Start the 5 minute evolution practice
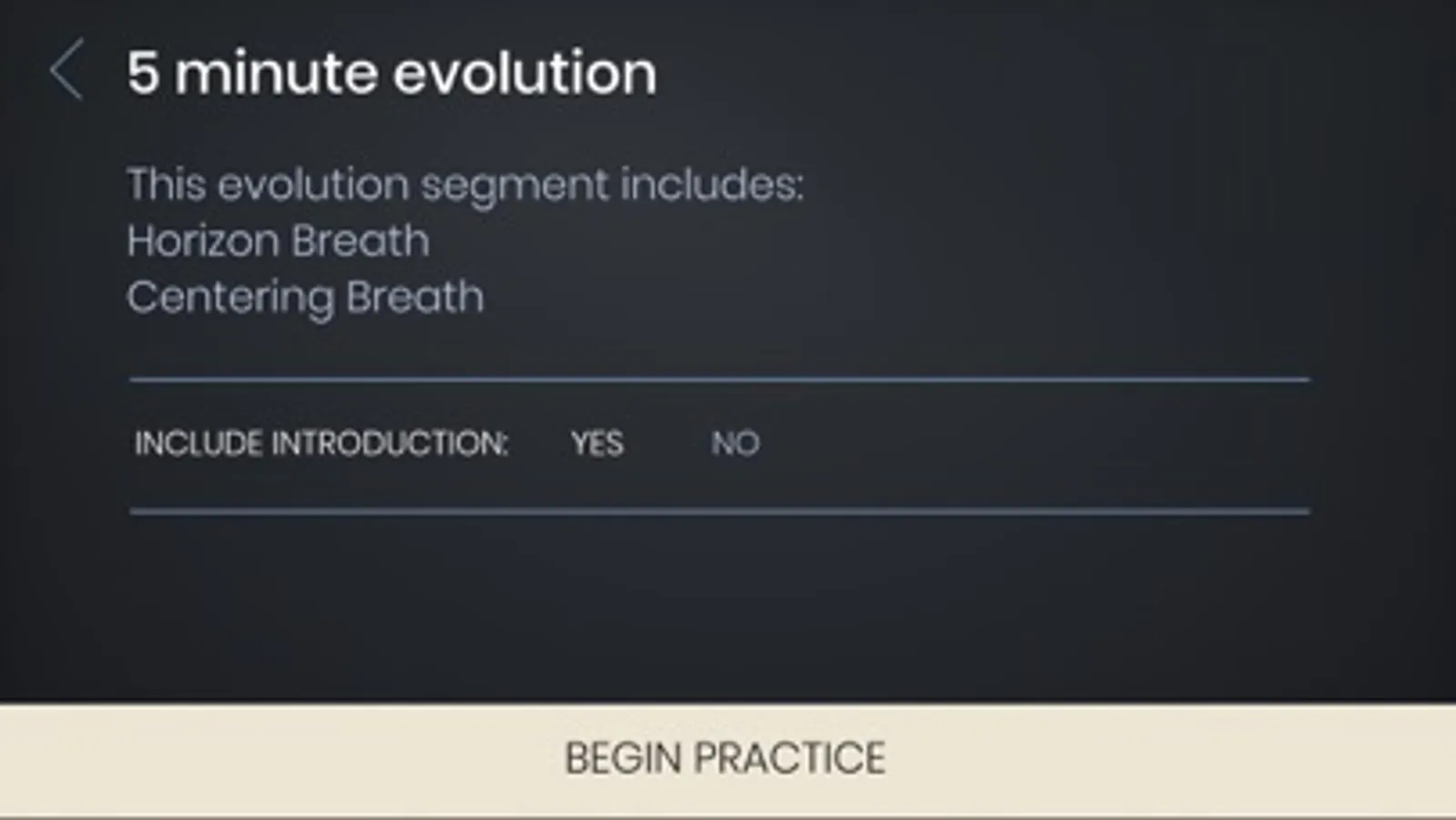 click(x=726, y=758)
